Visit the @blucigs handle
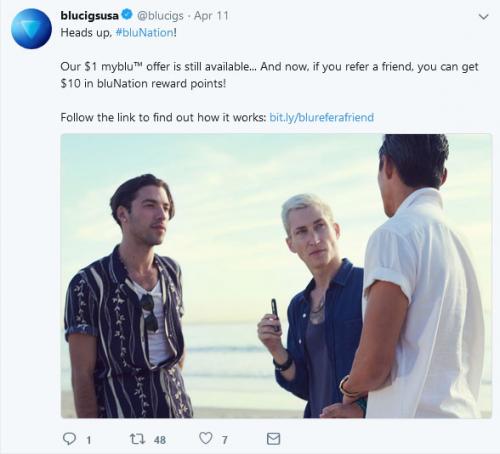 [160, 16]
